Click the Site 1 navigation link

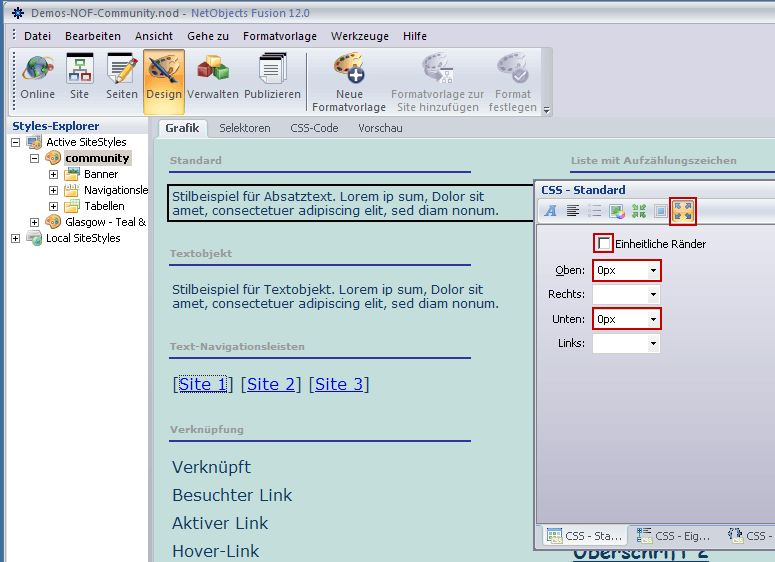[x=203, y=384]
